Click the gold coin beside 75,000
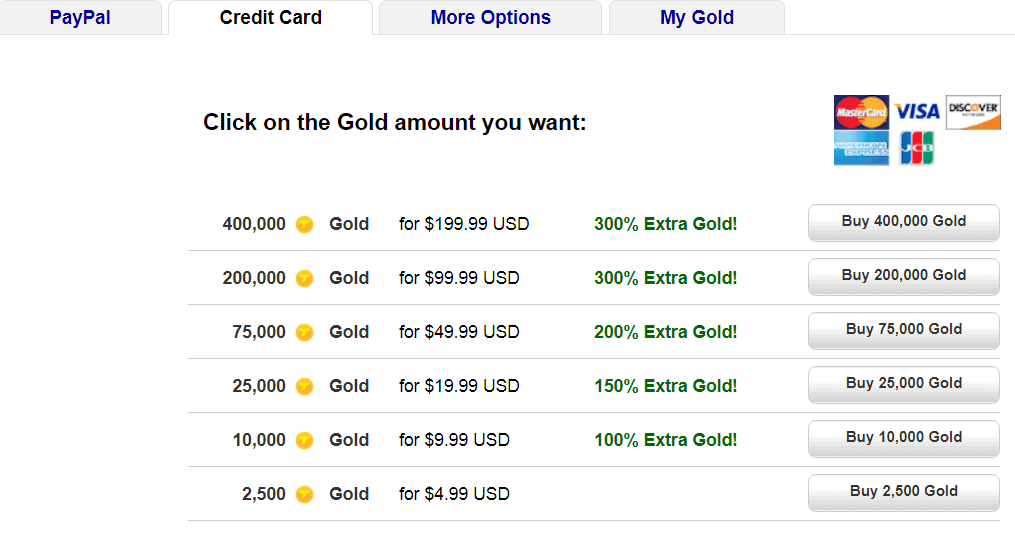 pos(304,332)
